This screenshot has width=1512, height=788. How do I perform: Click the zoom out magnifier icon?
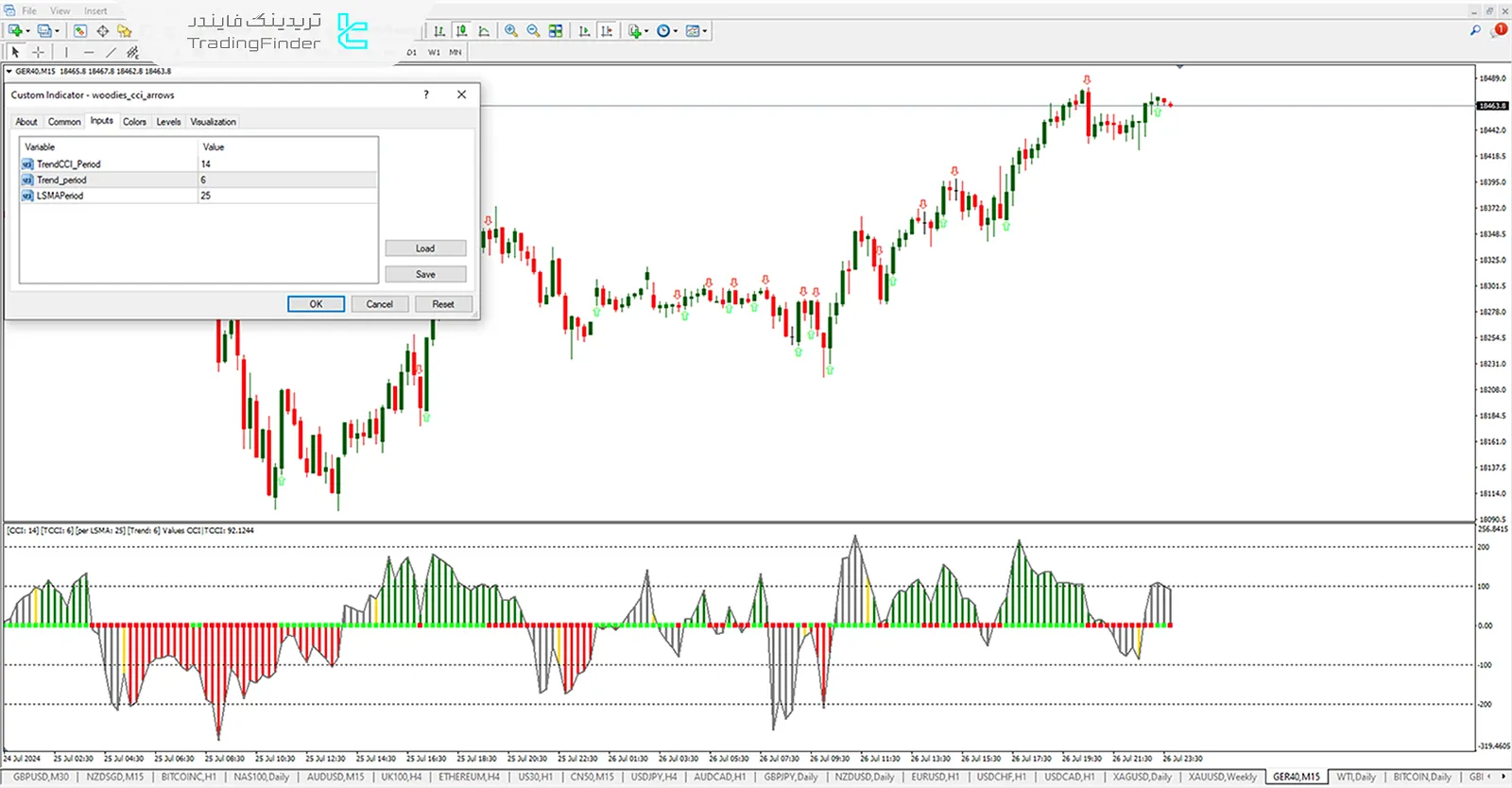pyautogui.click(x=533, y=31)
